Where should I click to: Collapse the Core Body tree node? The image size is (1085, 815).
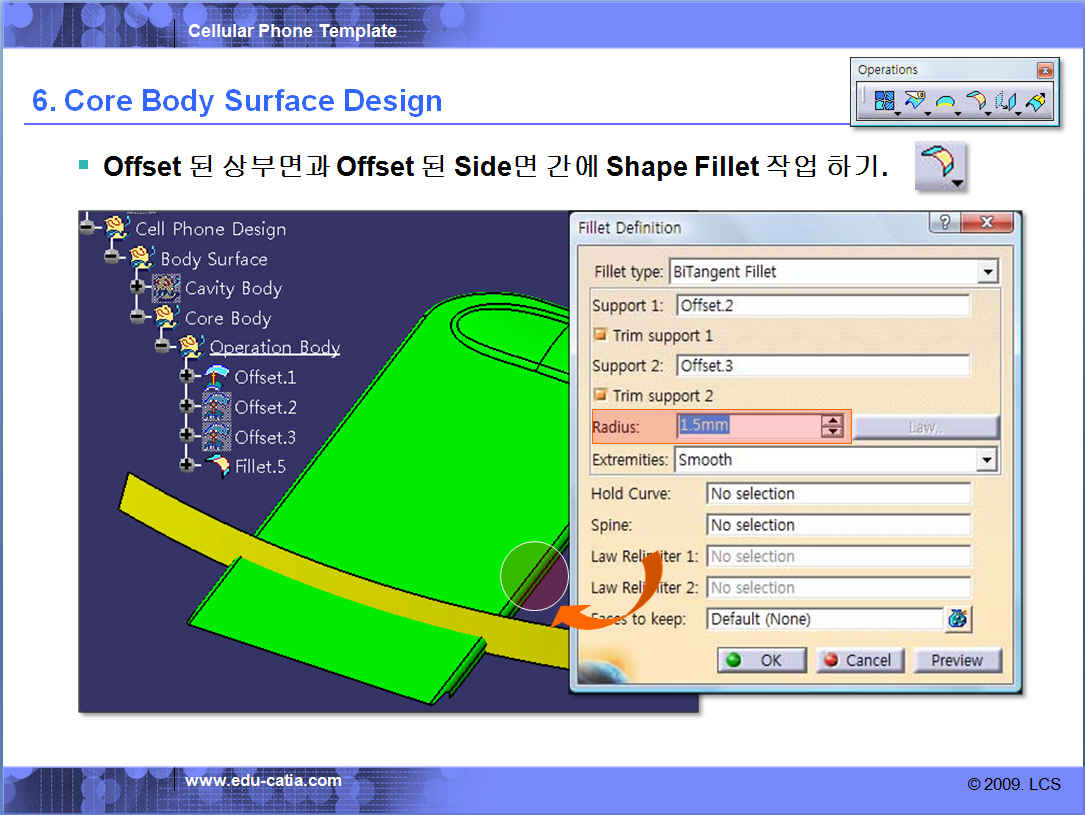coord(137,318)
